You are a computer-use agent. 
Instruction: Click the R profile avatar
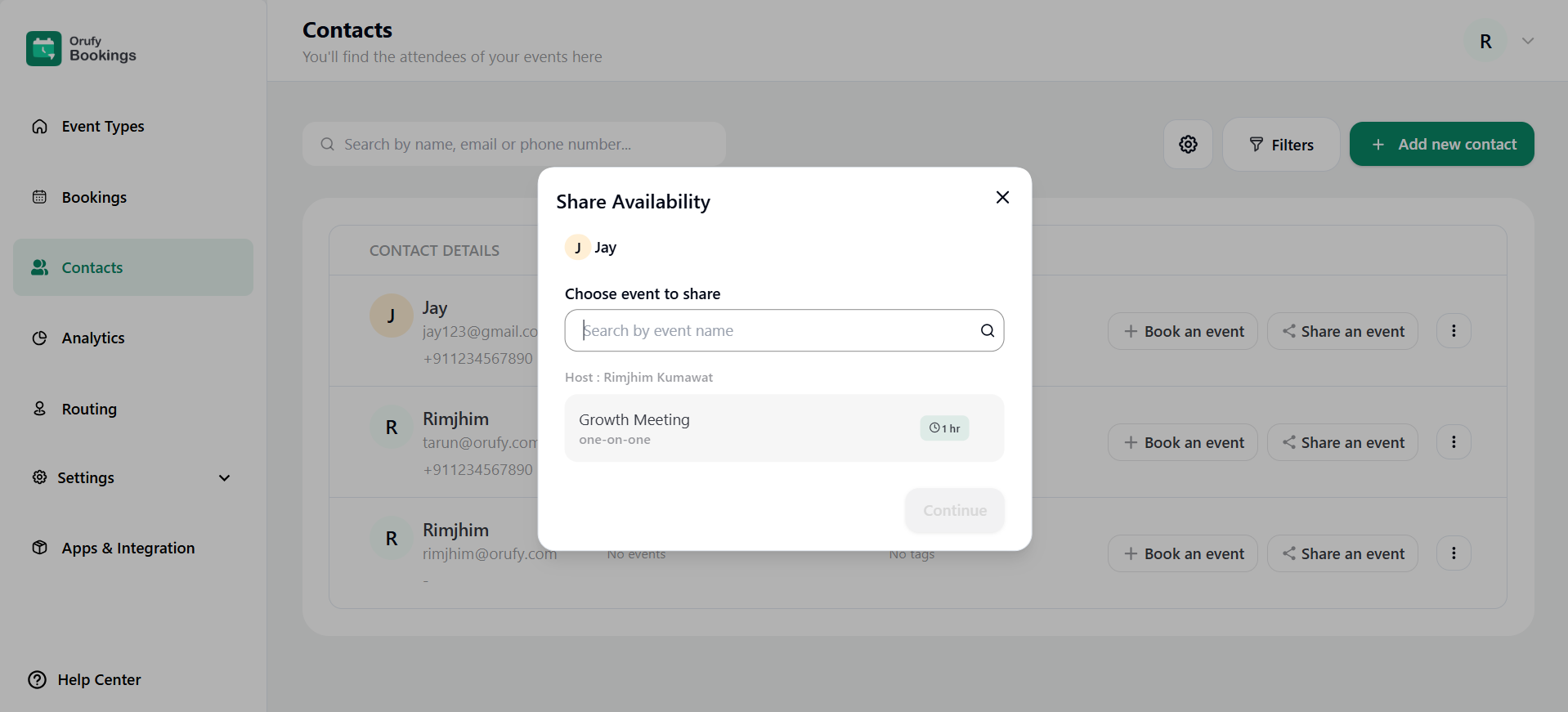1485,42
